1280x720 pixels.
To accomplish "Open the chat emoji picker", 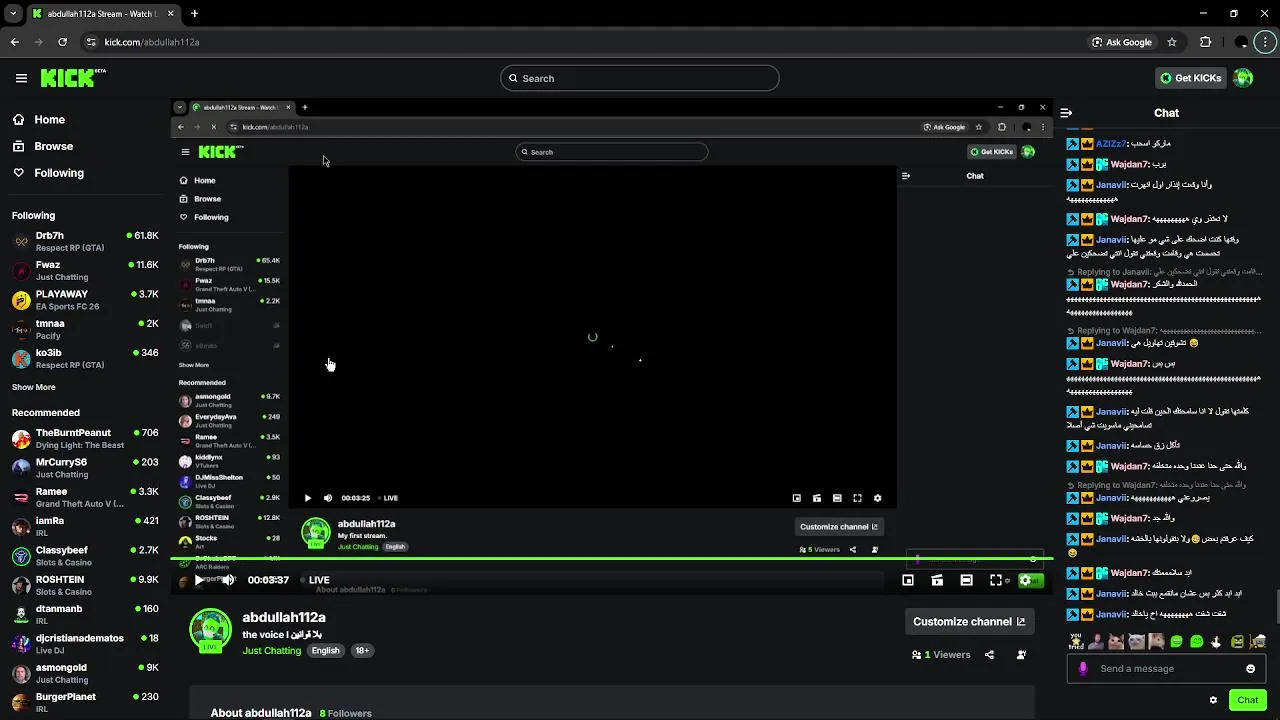I will 1250,669.
